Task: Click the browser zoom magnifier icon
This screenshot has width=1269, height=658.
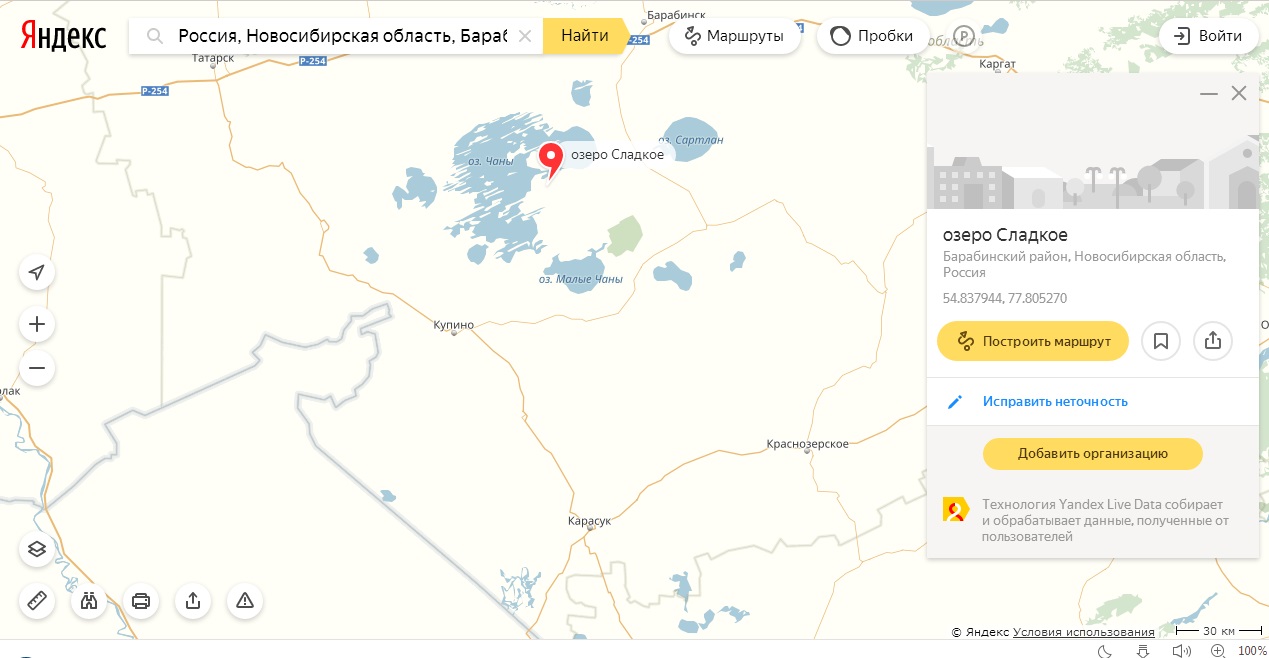Action: [1217, 651]
